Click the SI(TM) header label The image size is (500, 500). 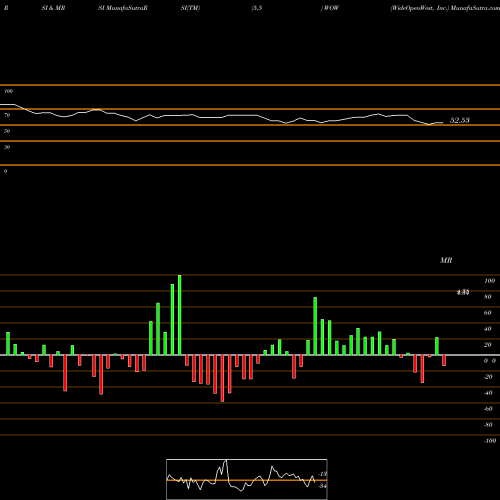[190, 8]
